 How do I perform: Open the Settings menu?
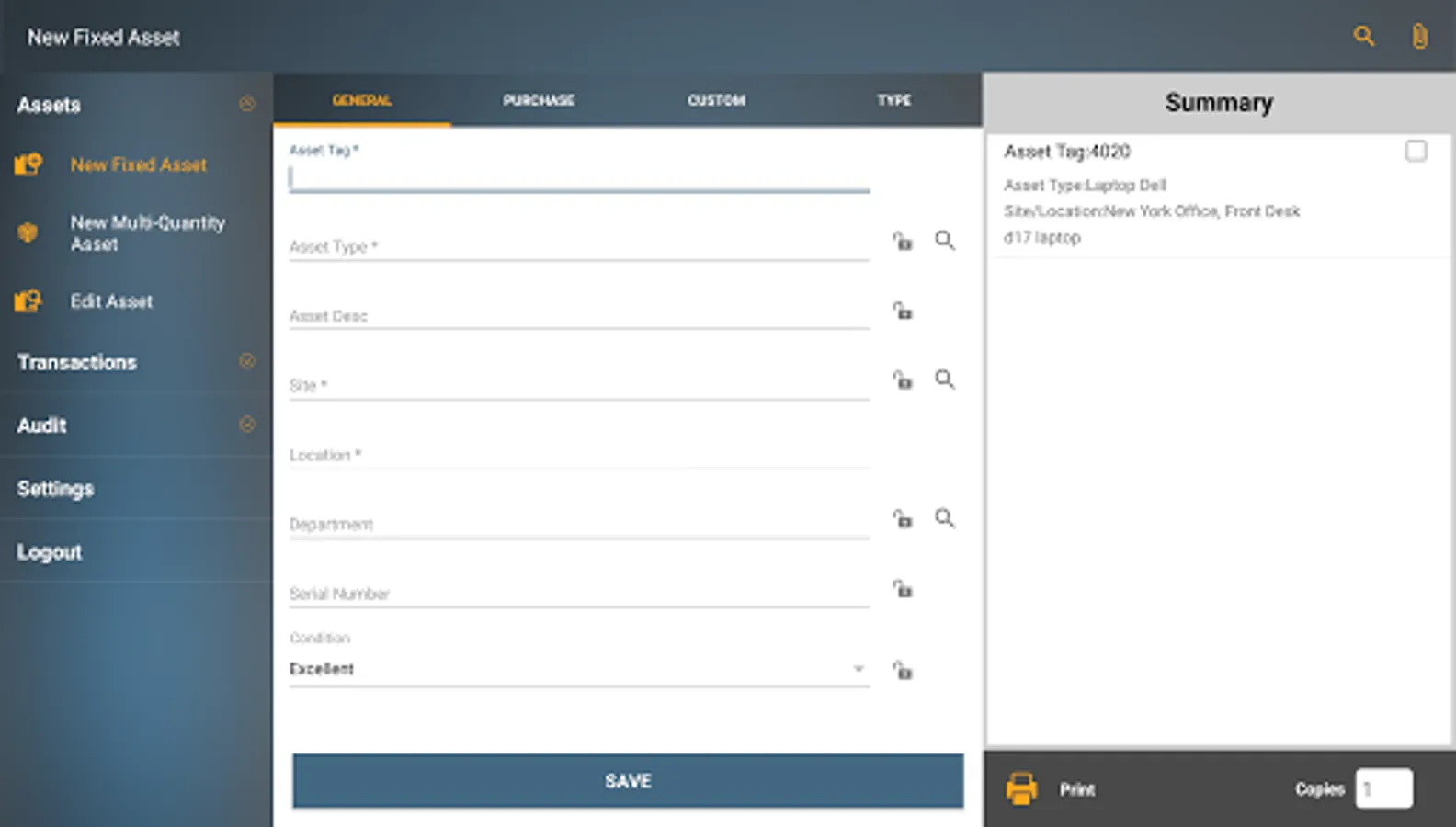[55, 488]
